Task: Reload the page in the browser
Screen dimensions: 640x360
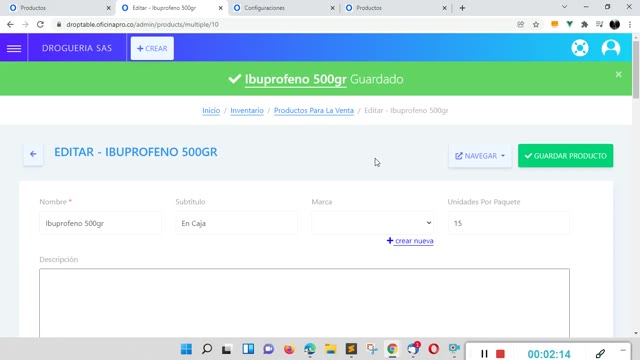Action: [40, 24]
